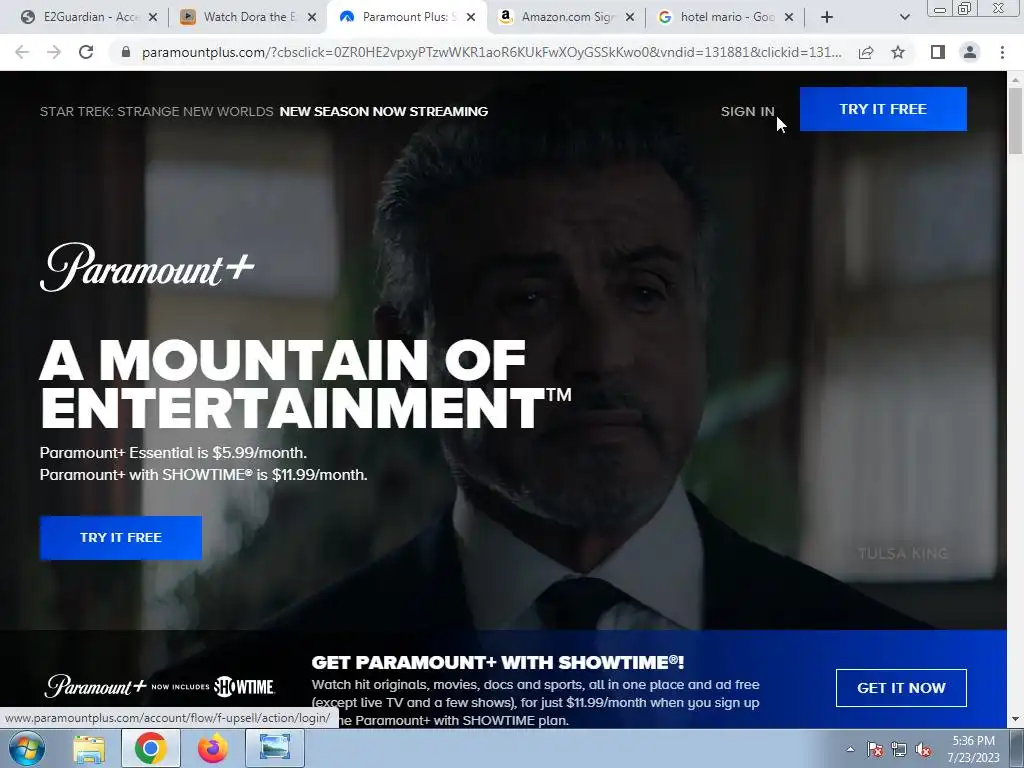This screenshot has width=1024, height=768.
Task: Open the Windows Start menu
Action: pos(26,748)
